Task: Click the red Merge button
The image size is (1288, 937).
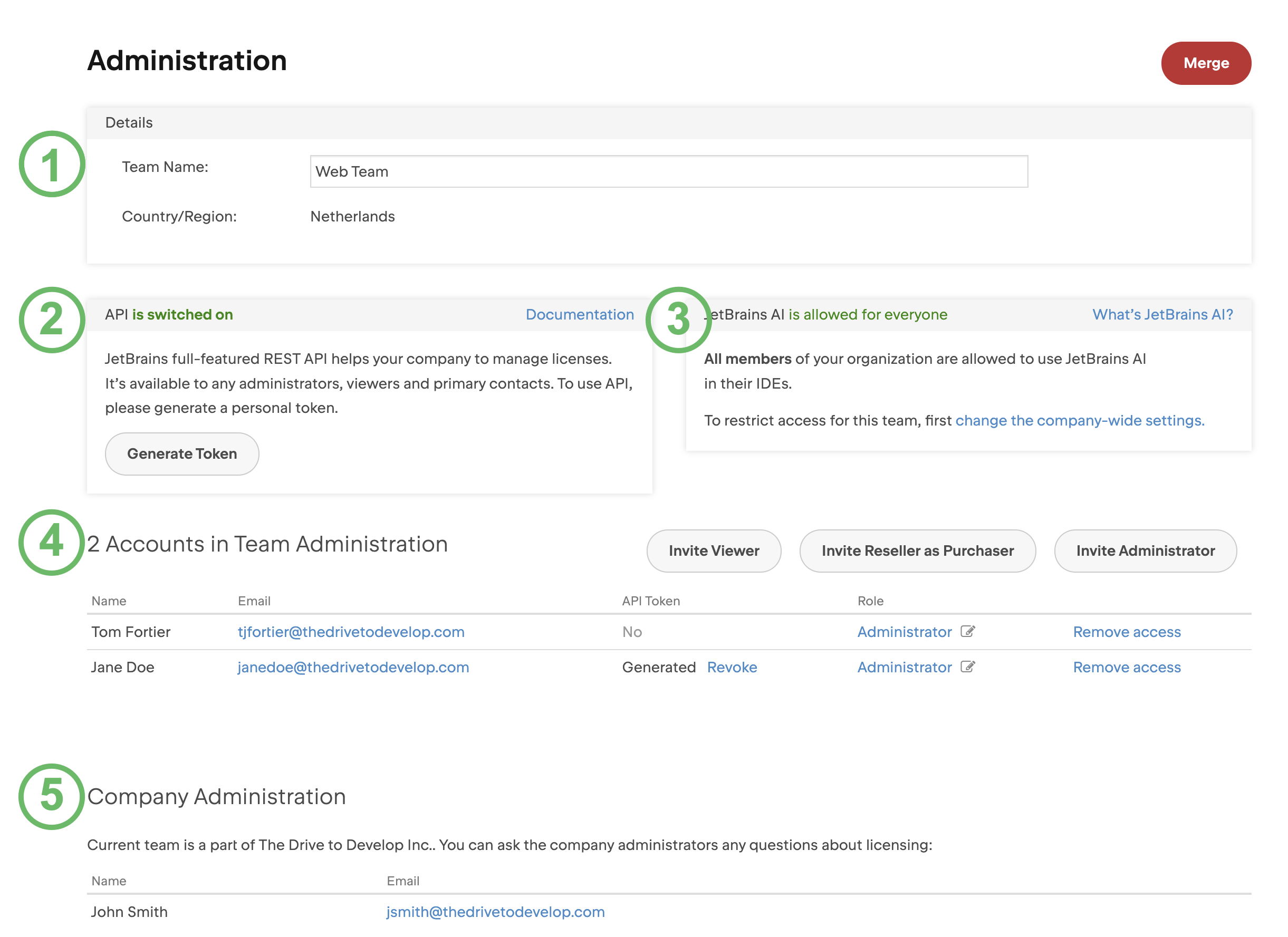Action: [1205, 63]
